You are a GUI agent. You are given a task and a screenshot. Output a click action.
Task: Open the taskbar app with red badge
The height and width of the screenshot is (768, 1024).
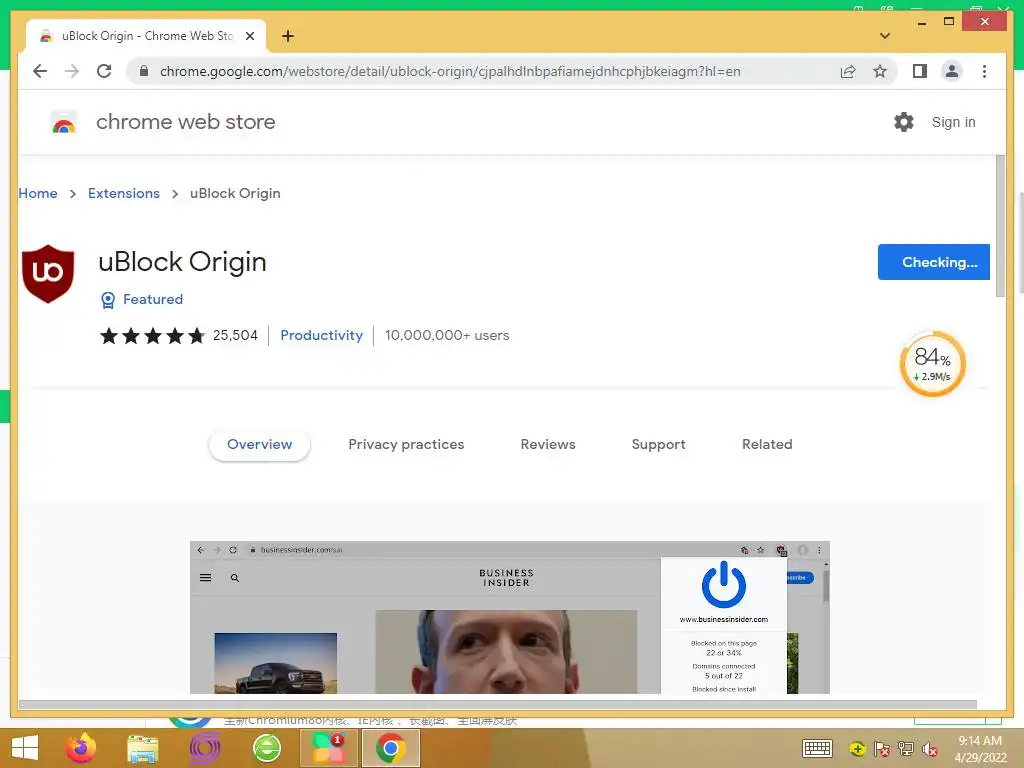(x=328, y=748)
